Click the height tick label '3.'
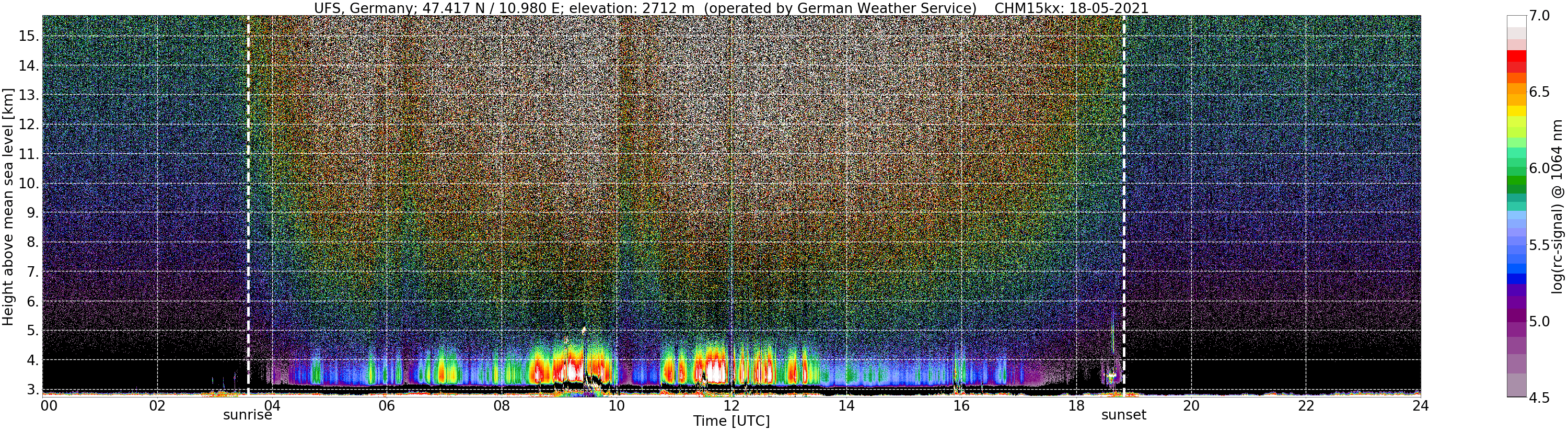The image size is (1568, 431). point(32,390)
